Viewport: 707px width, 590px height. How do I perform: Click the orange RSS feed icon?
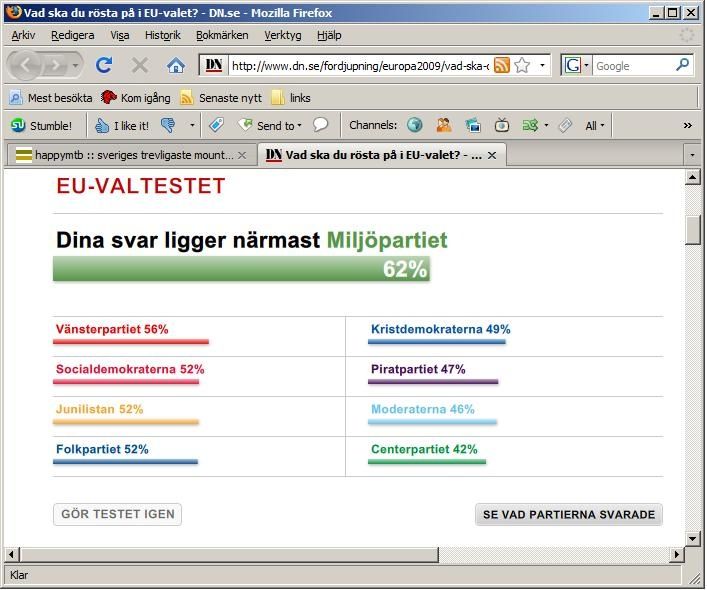click(x=502, y=66)
